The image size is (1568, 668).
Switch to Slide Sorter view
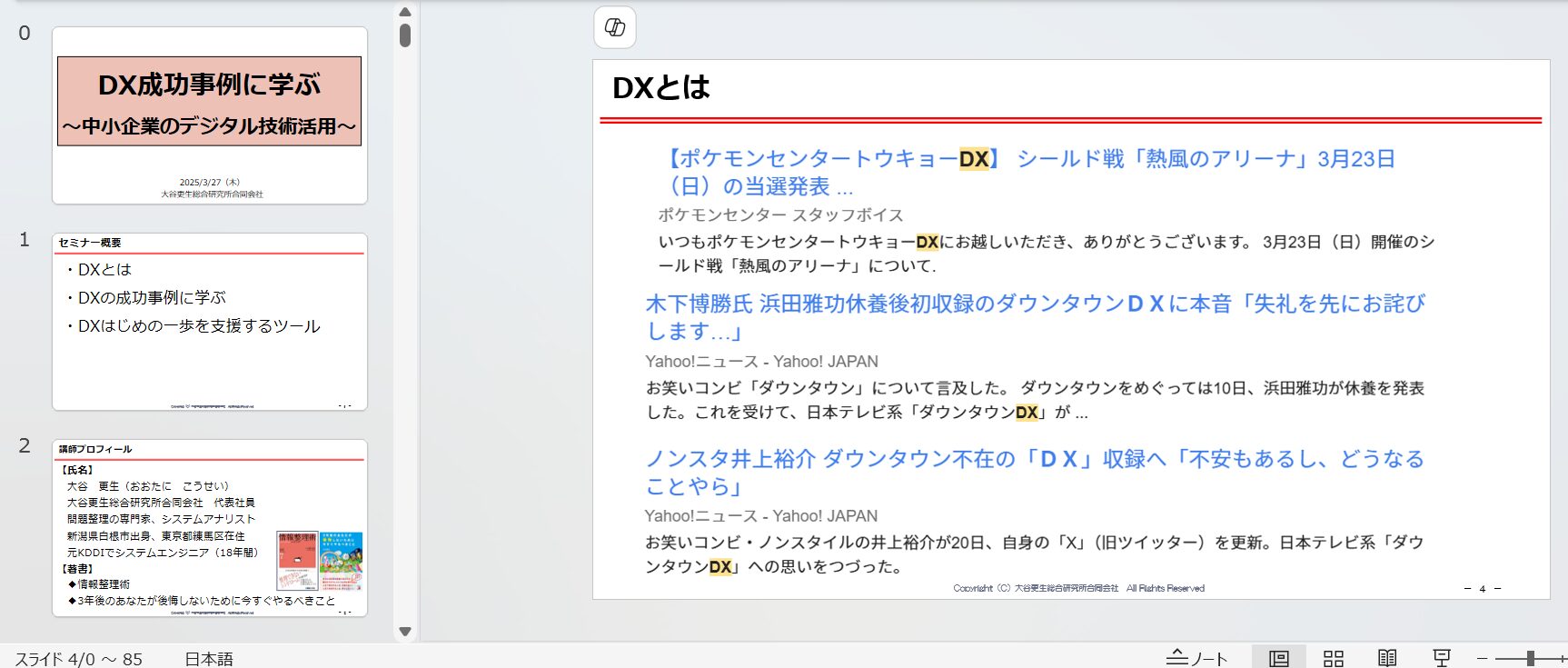(1333, 658)
